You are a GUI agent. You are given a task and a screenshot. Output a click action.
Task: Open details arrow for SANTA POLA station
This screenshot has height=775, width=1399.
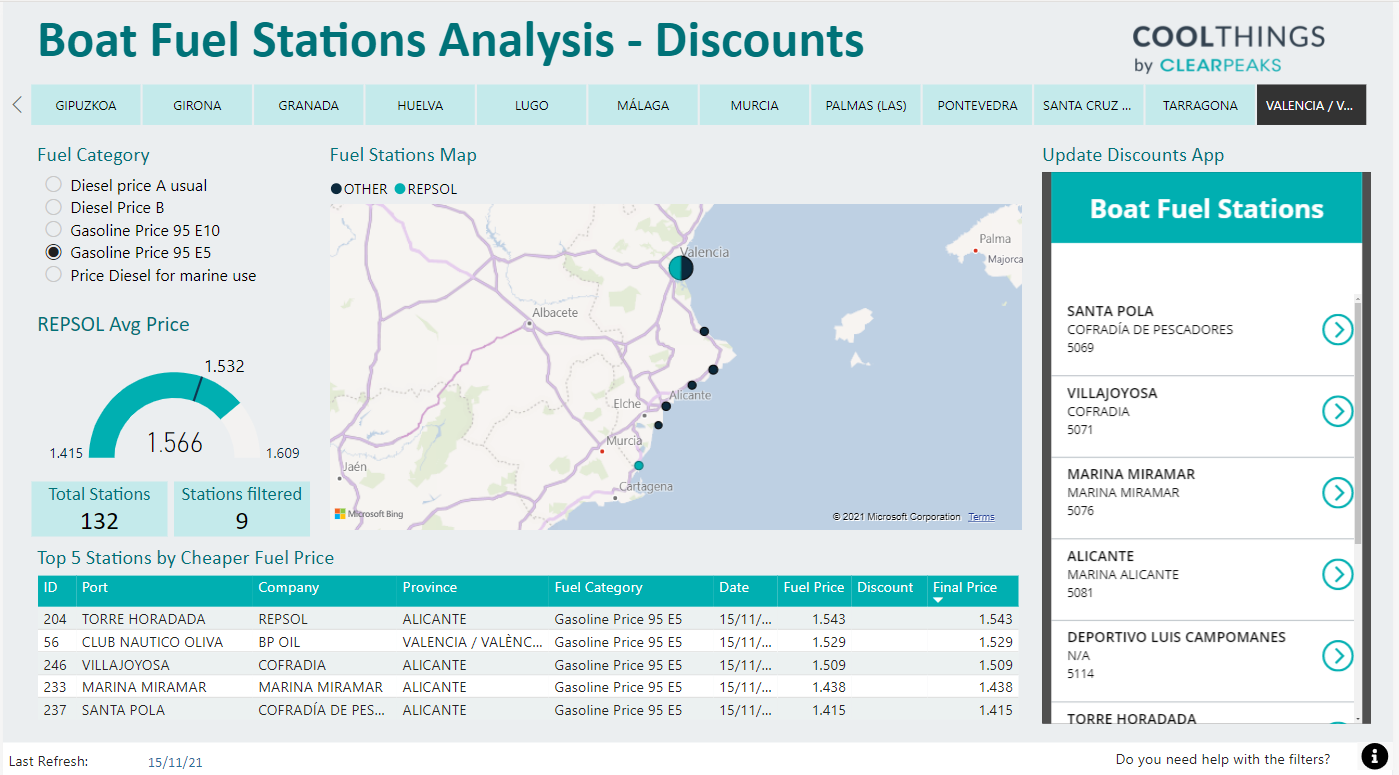coord(1337,329)
